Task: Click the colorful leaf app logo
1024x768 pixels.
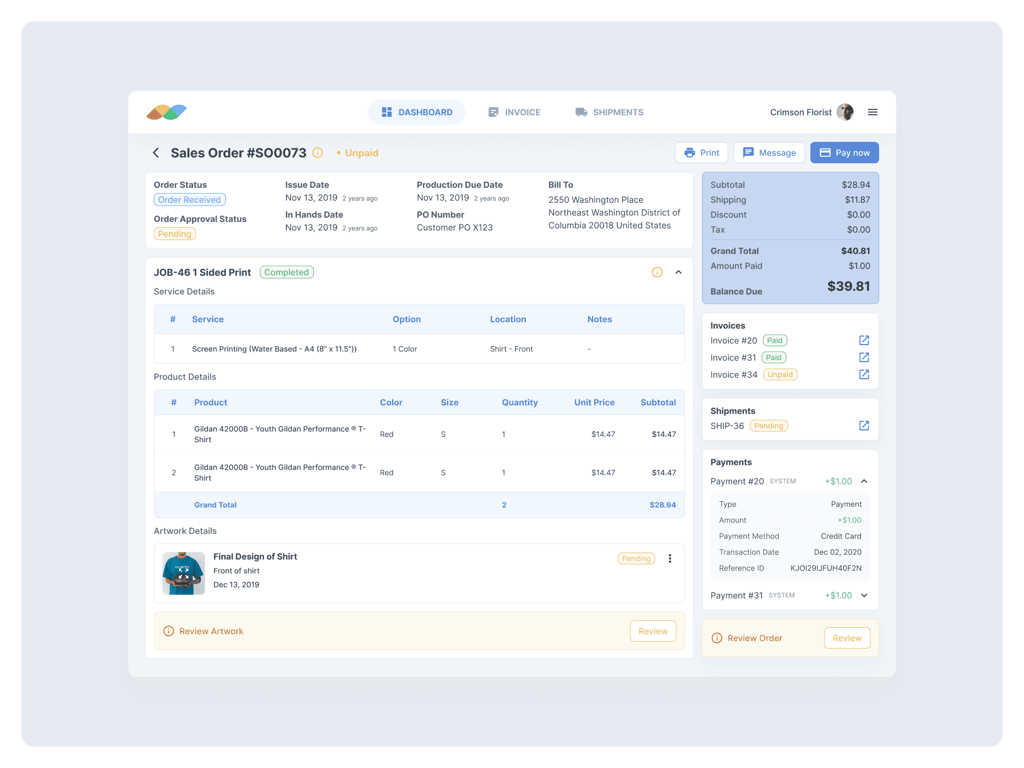Action: 167,112
